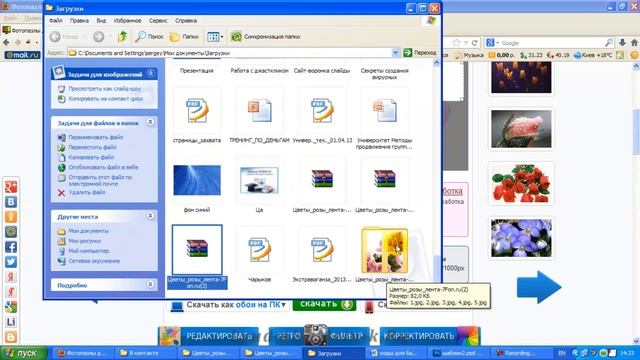Collapse the Задачи для изображений panel
Viewport: 640px width, 360px height.
point(151,73)
